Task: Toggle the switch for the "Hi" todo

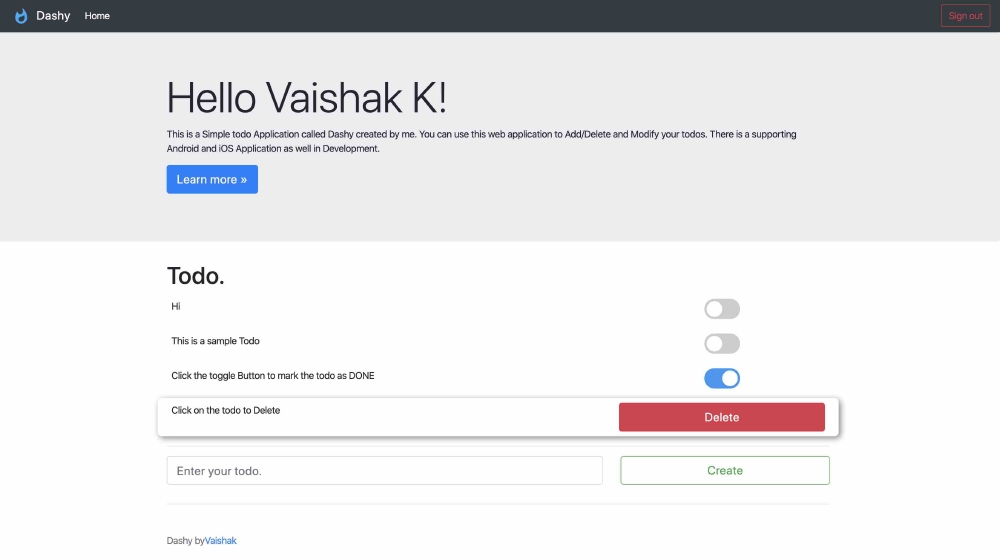Action: (722, 309)
